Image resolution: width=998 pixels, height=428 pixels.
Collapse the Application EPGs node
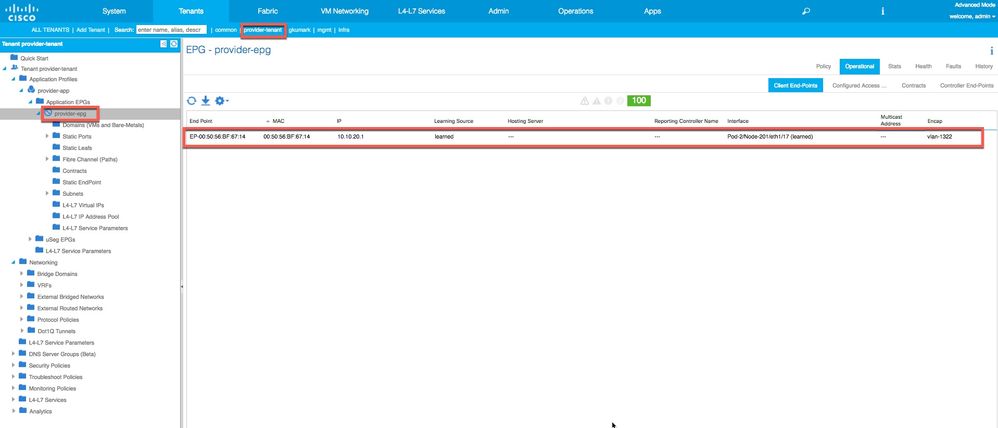[30, 102]
